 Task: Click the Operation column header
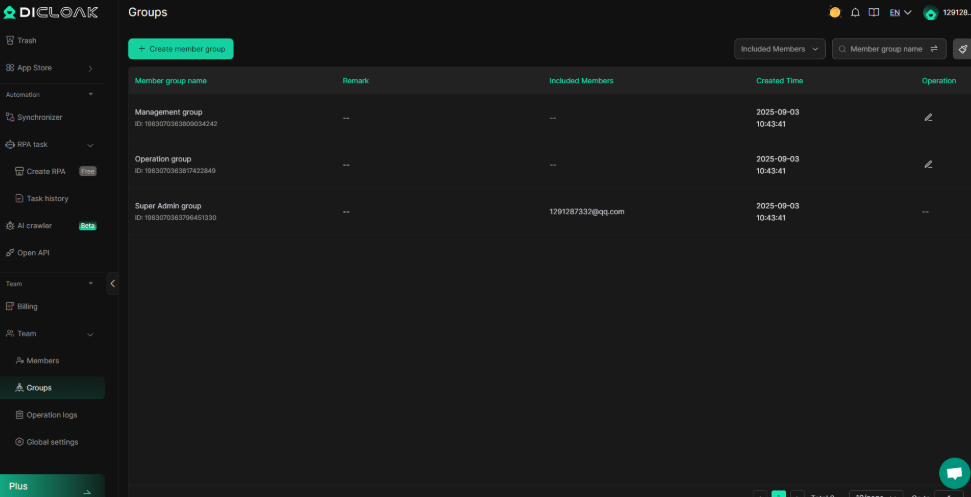939,81
